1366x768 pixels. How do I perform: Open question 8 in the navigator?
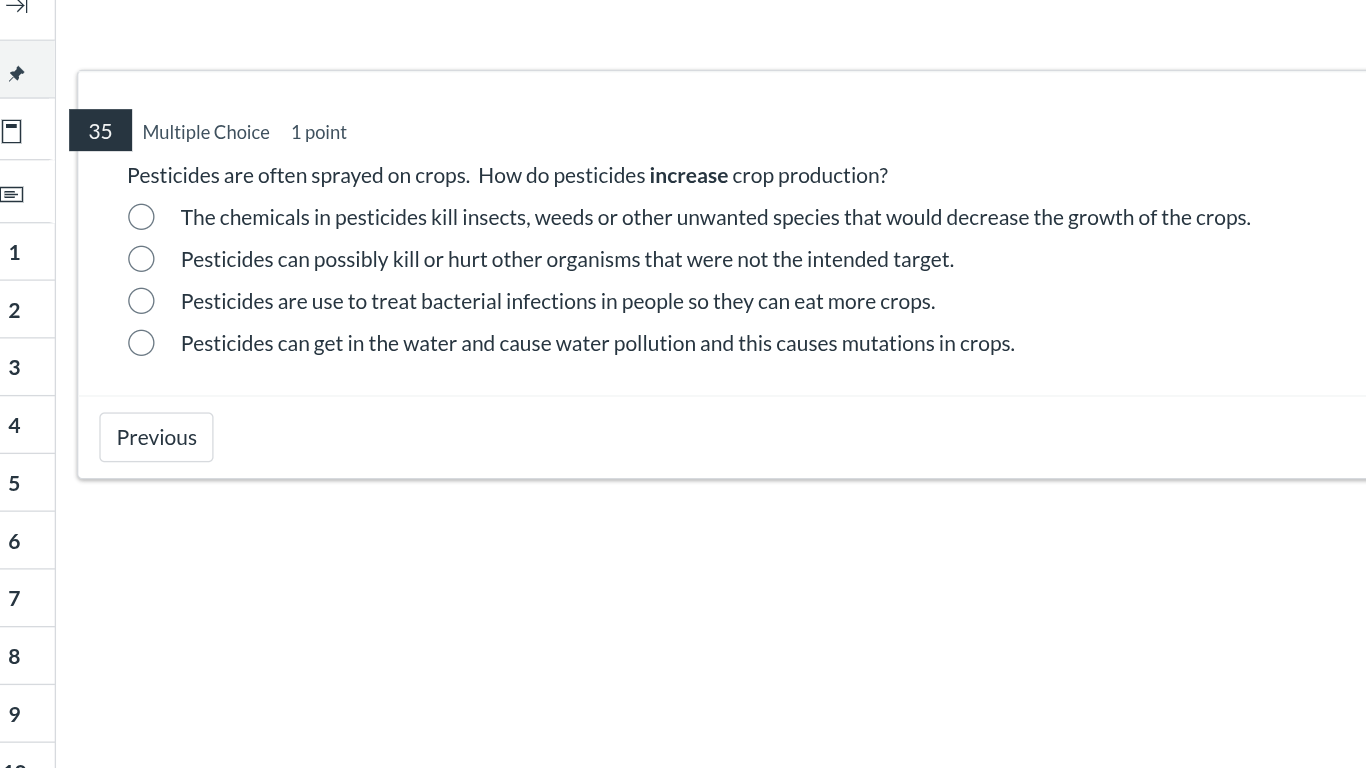(x=14, y=656)
